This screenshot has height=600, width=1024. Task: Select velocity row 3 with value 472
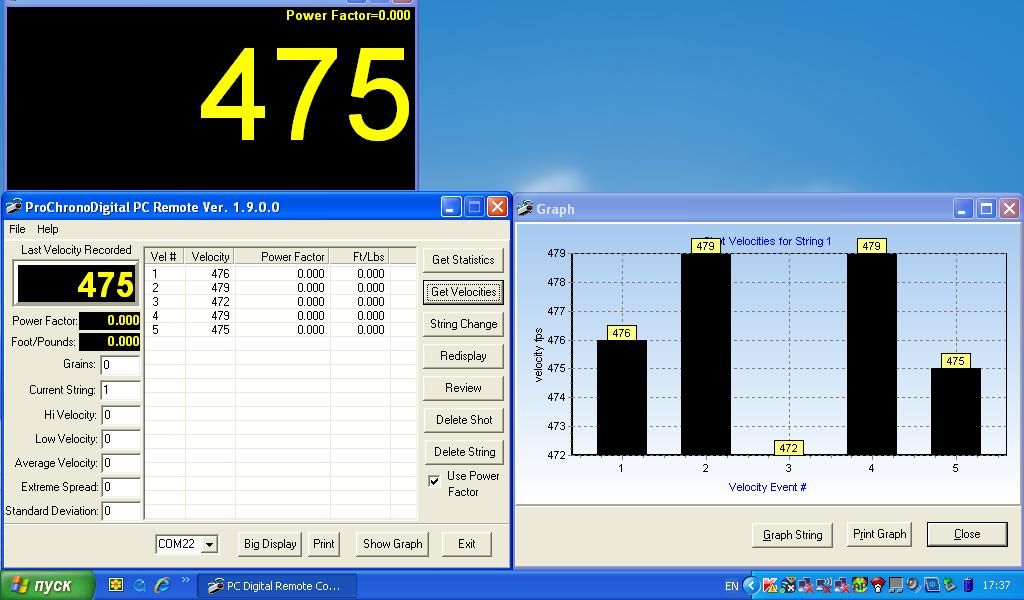[220, 301]
